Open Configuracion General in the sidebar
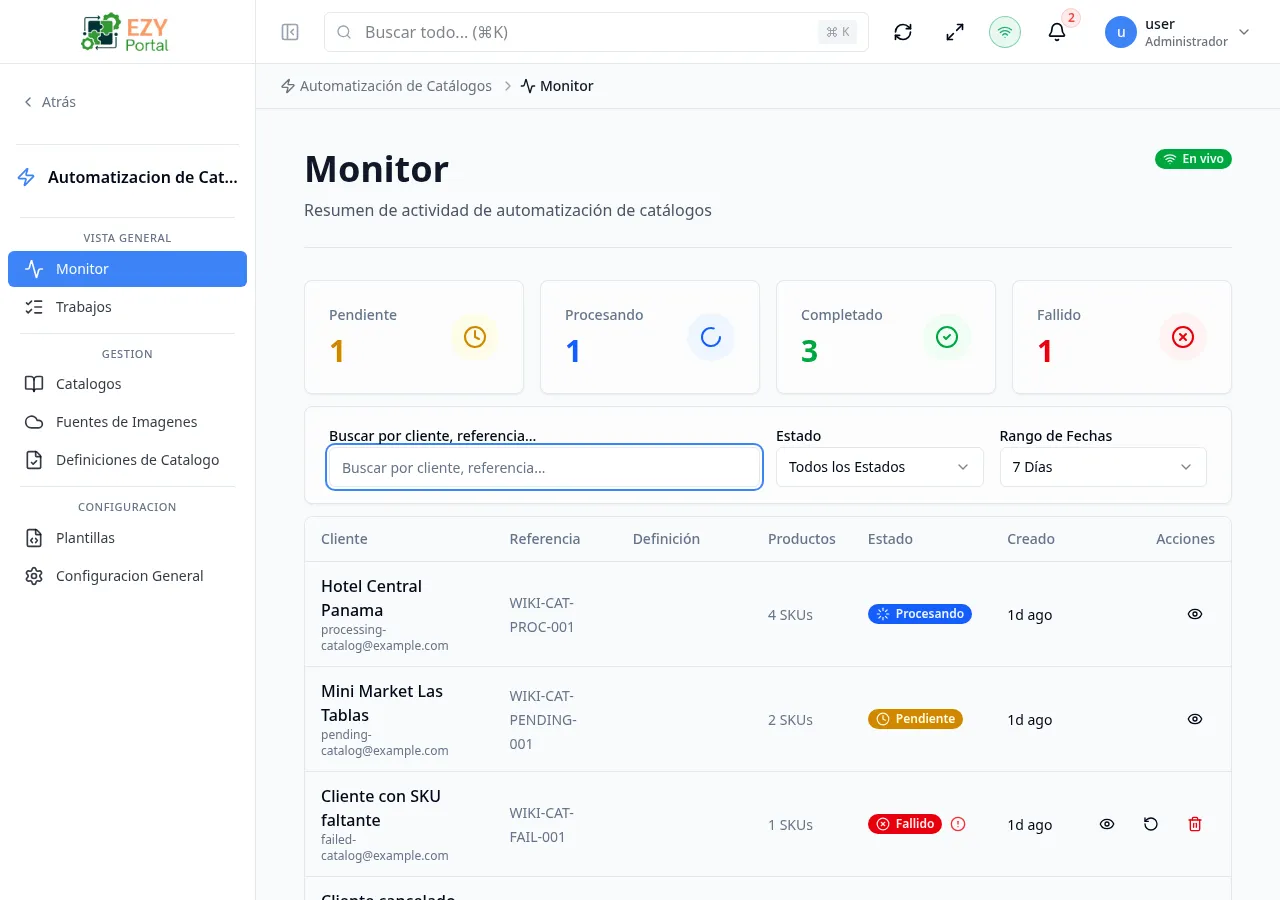The image size is (1280, 900). pyautogui.click(x=127, y=576)
